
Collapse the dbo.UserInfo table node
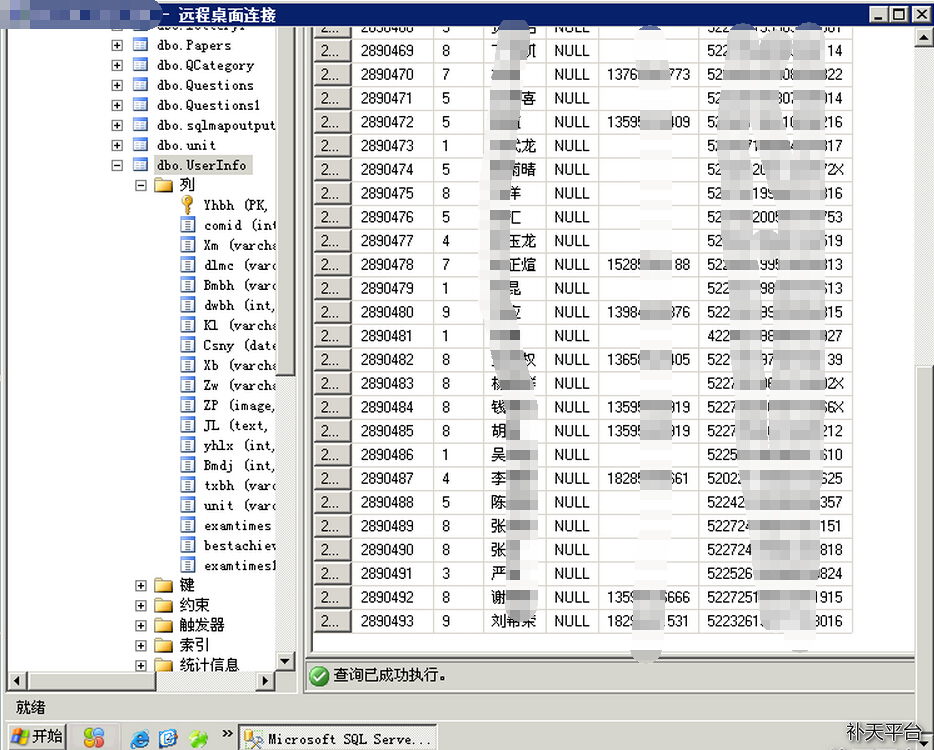(x=117, y=165)
